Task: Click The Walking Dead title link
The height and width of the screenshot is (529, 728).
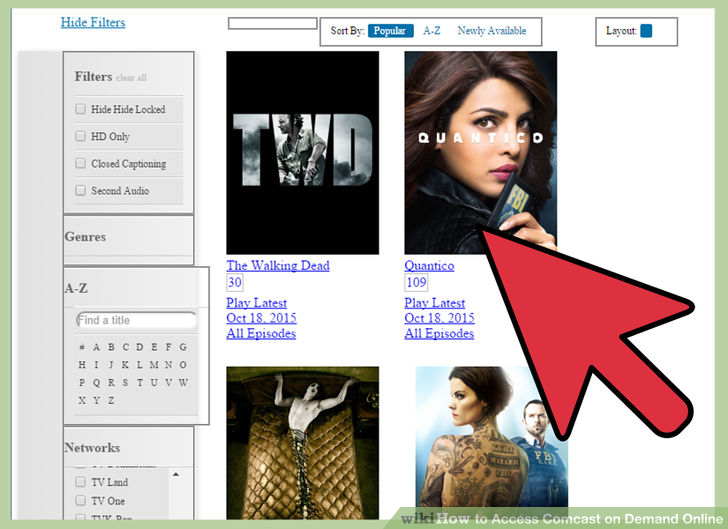Action: pyautogui.click(x=278, y=266)
